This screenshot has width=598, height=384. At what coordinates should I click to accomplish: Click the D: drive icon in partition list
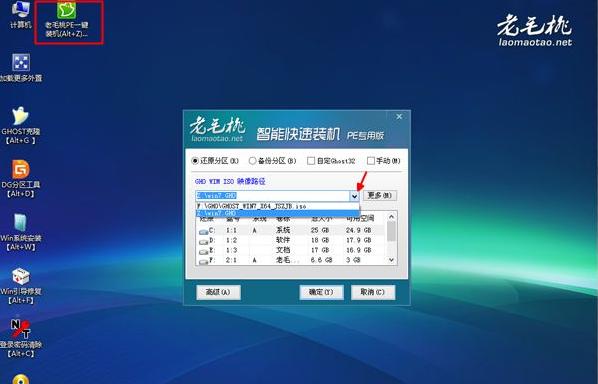click(x=203, y=241)
